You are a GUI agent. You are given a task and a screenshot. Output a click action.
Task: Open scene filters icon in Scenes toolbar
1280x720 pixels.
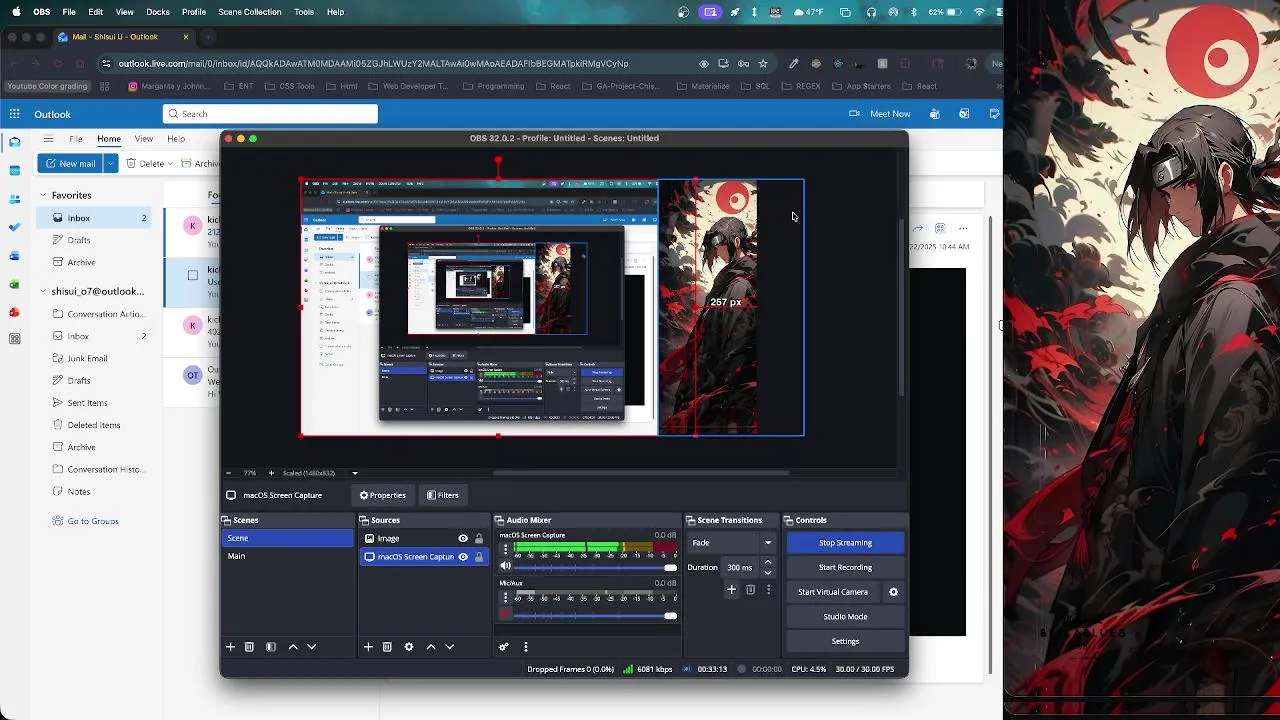[270, 647]
